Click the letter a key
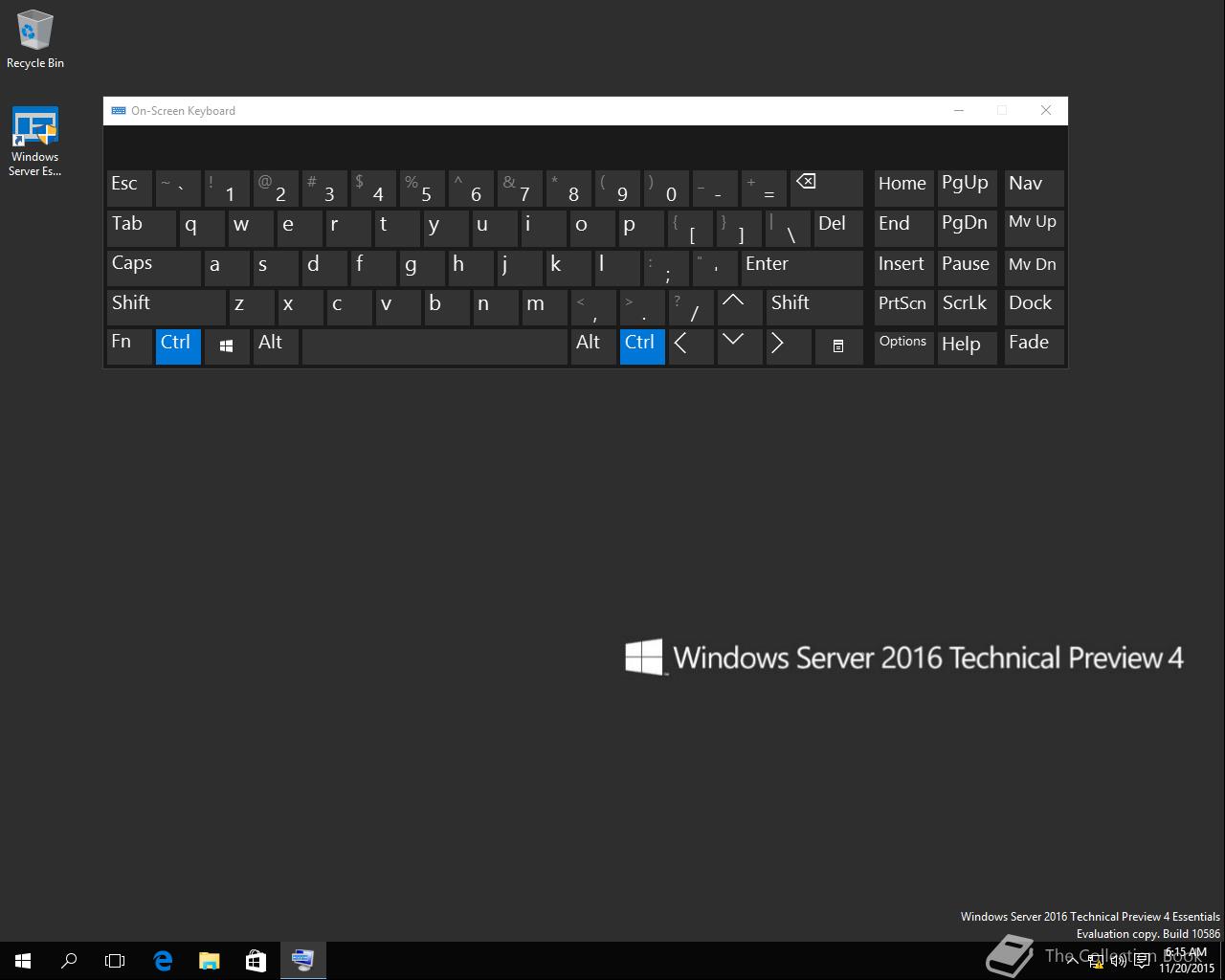 click(x=227, y=268)
